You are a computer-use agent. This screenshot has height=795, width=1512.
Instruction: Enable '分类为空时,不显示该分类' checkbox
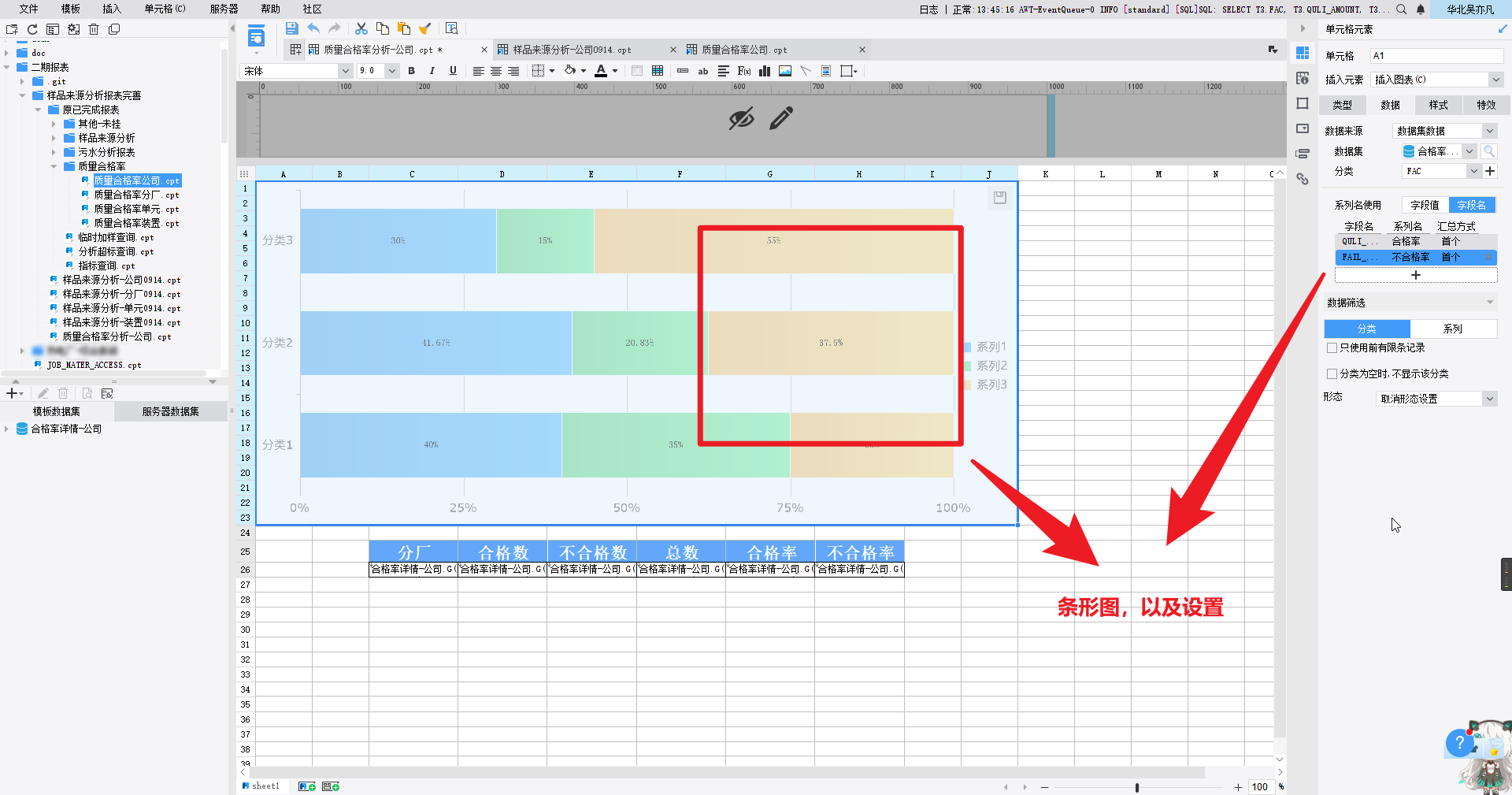coord(1332,373)
